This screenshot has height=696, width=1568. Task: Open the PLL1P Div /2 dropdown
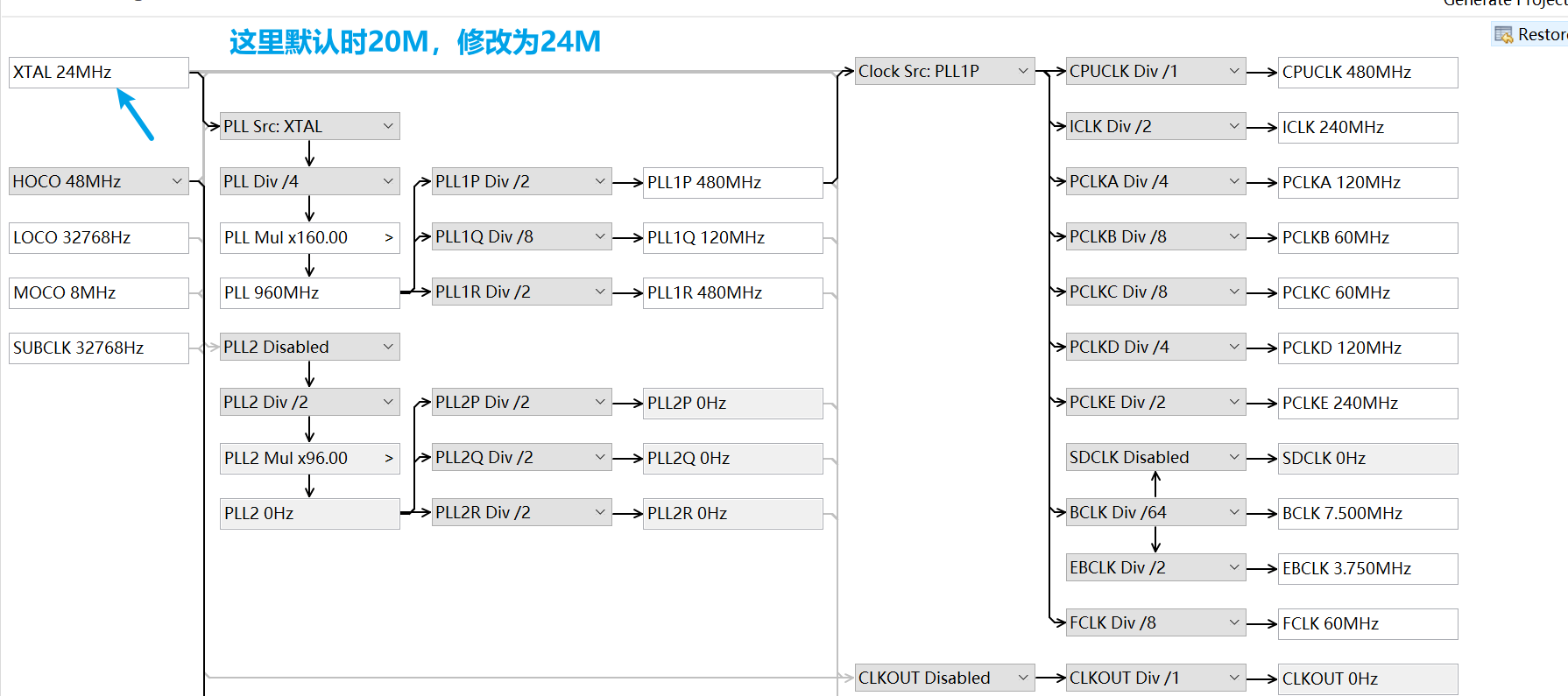[522, 181]
